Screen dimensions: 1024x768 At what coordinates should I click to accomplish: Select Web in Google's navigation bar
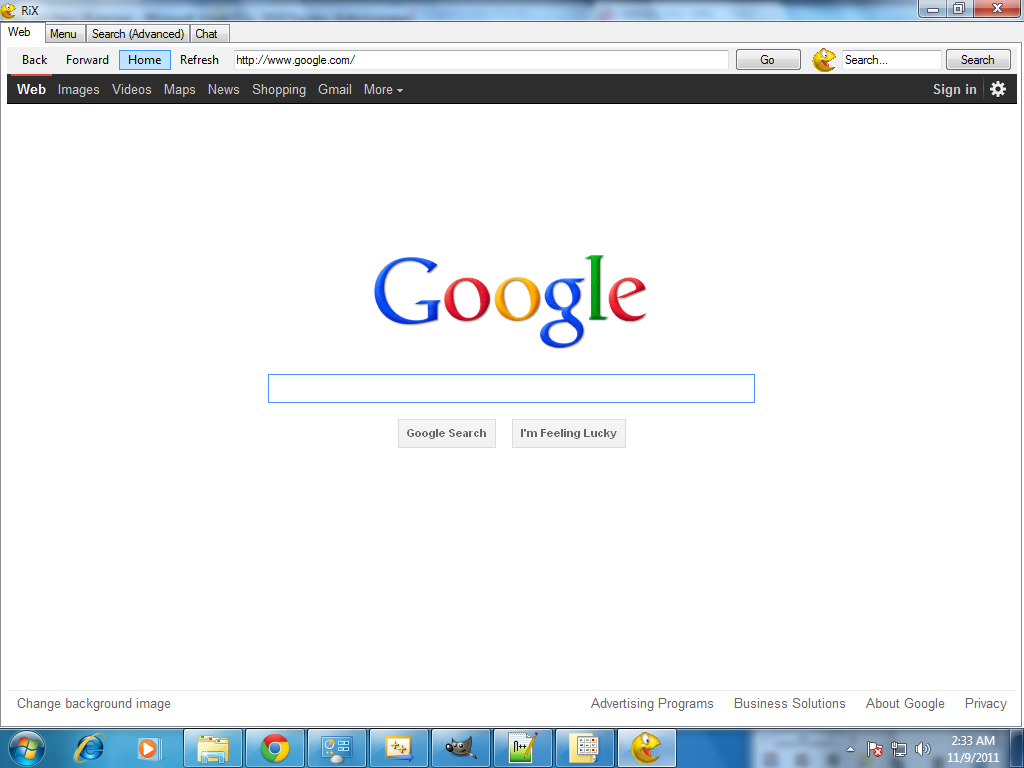(x=31, y=89)
